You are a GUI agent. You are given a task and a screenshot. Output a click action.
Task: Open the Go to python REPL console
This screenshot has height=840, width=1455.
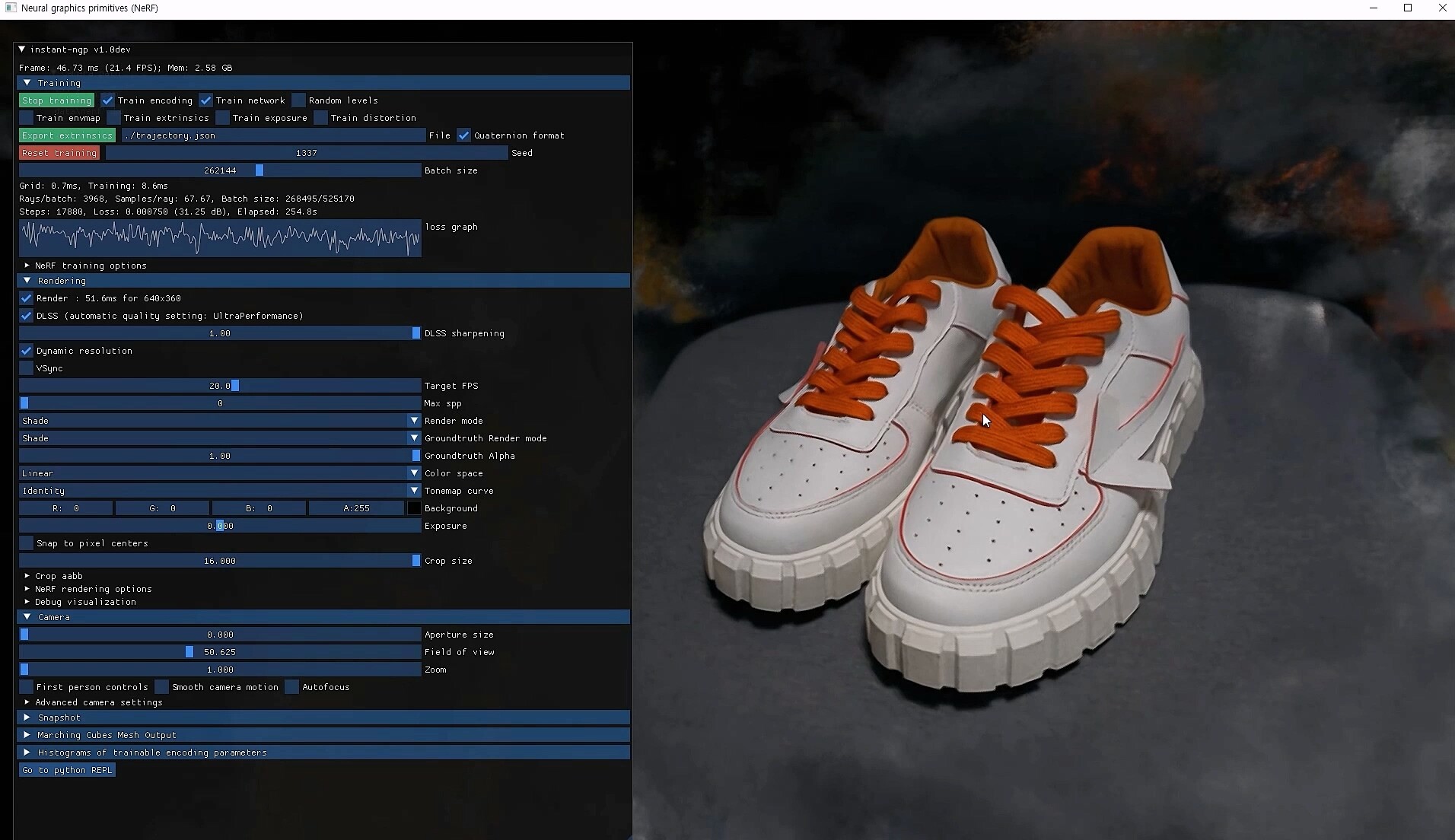67,769
